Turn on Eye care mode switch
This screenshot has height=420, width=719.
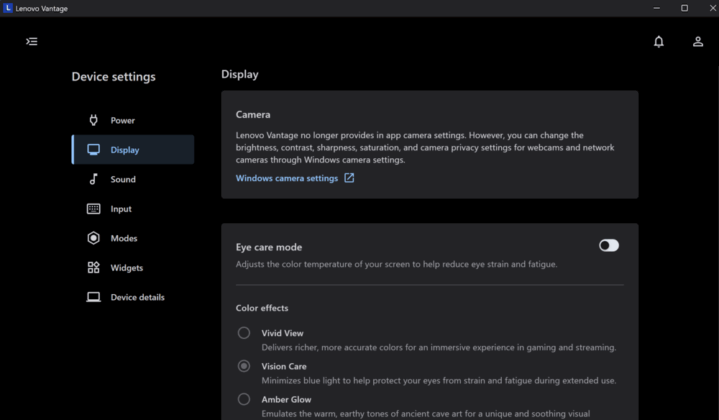point(608,246)
